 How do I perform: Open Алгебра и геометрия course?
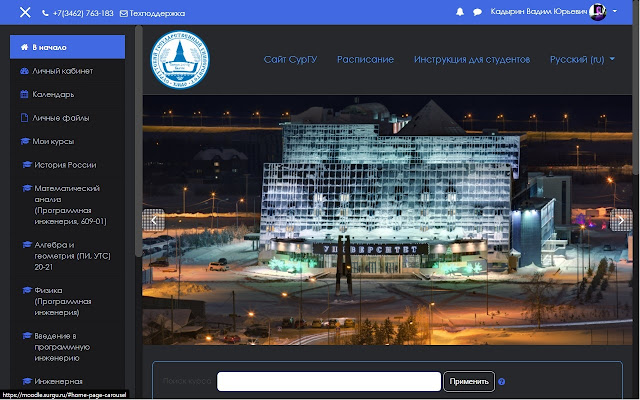coord(67,256)
